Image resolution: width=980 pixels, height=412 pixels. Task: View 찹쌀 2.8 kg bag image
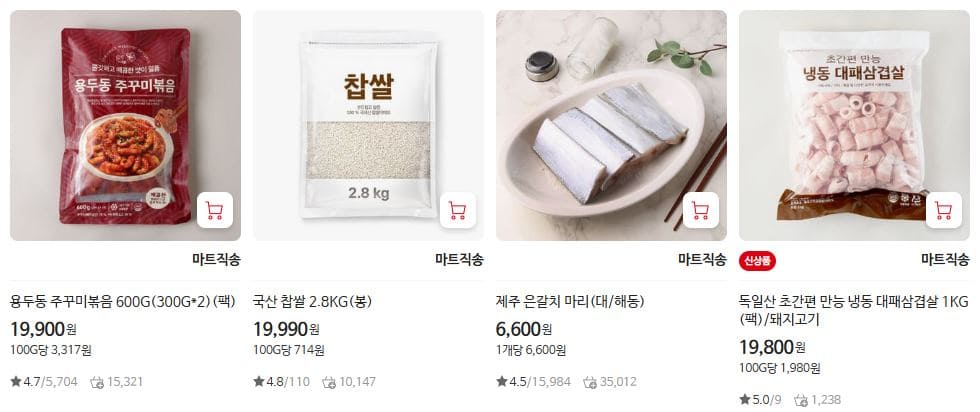[368, 125]
